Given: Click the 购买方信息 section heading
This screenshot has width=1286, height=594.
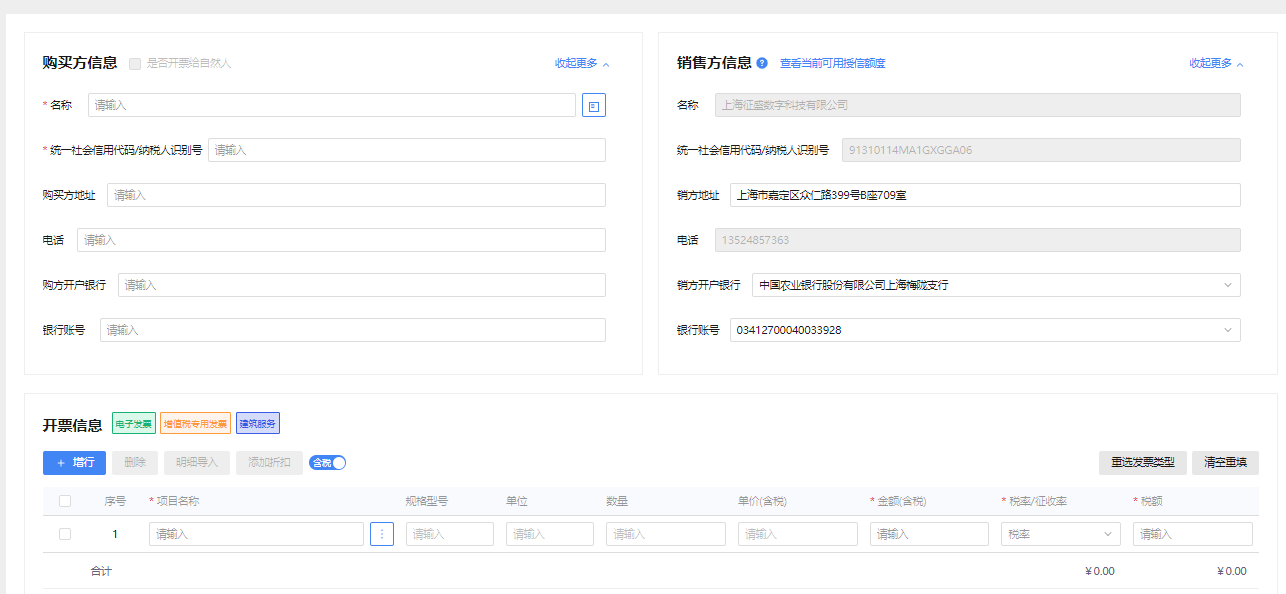Looking at the screenshot, I should coord(80,63).
